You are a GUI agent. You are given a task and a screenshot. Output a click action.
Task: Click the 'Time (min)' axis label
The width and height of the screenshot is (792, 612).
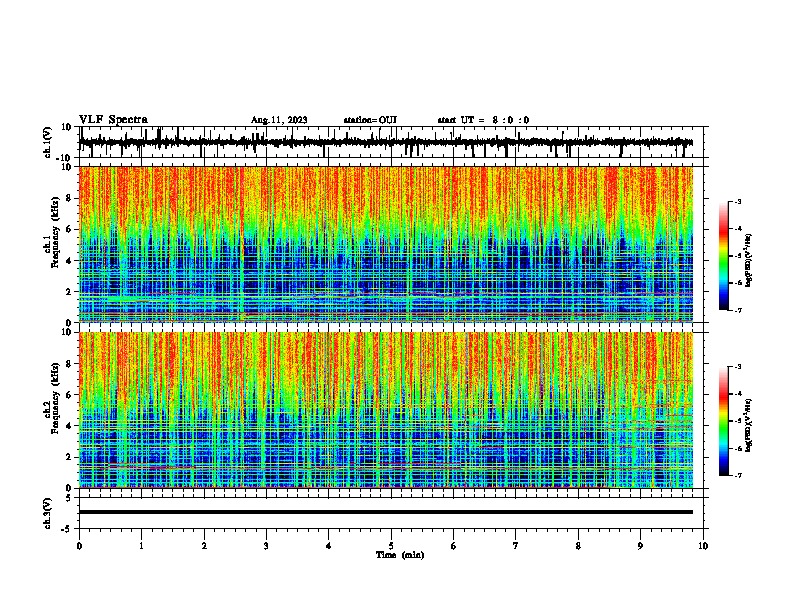click(x=400, y=555)
